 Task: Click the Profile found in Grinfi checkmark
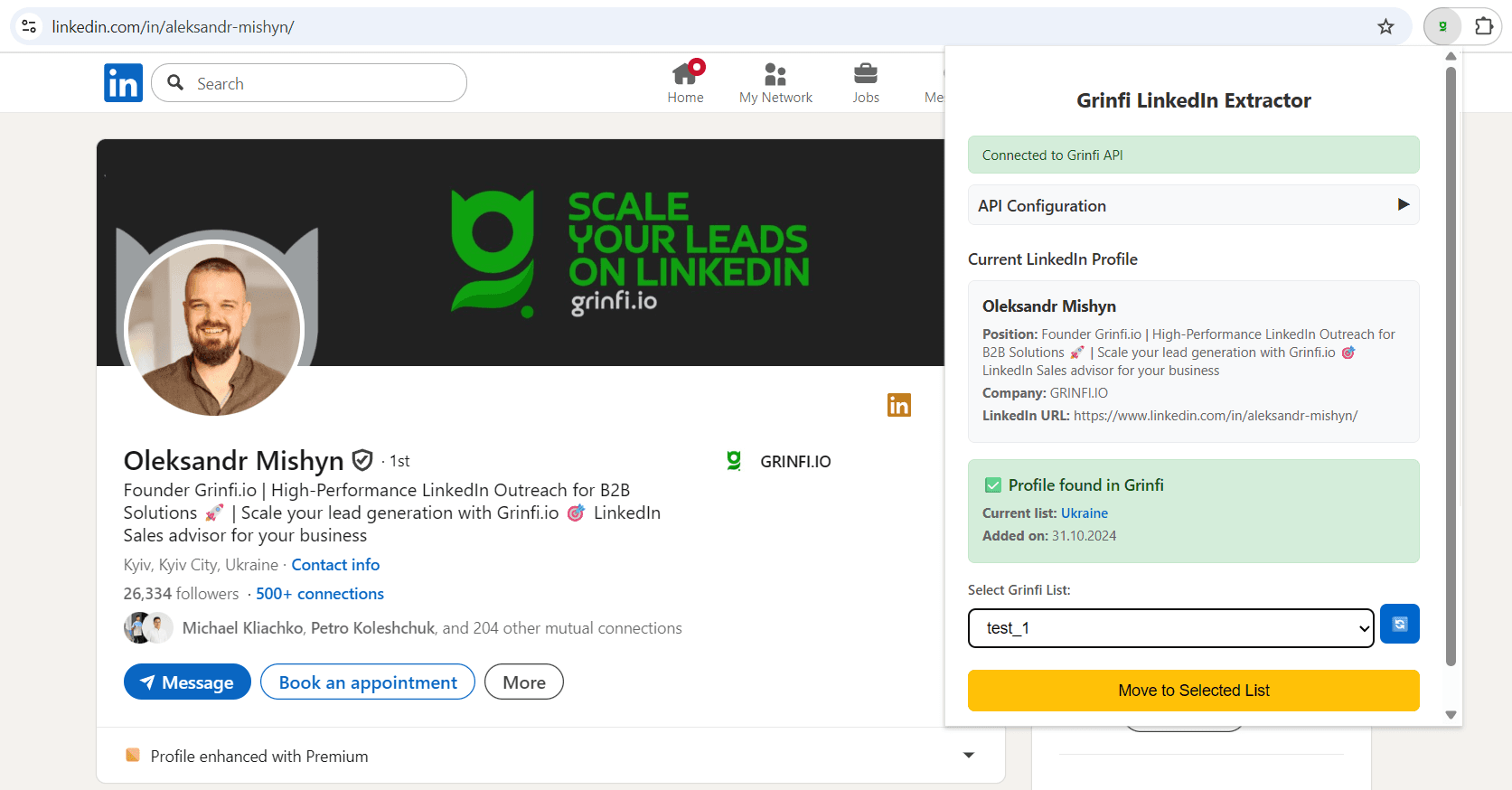coord(993,485)
